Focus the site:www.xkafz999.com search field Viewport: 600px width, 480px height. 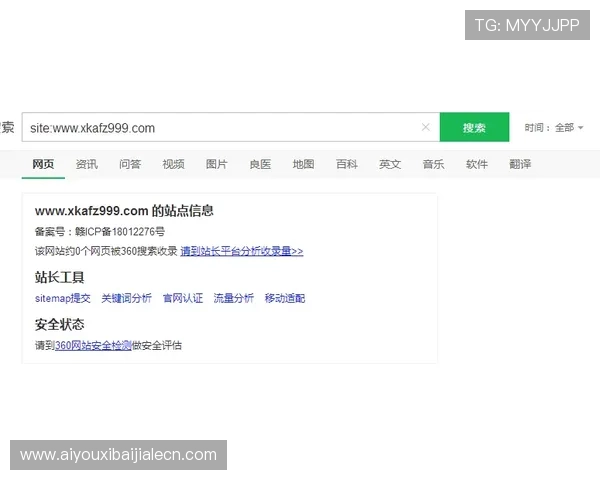(x=231, y=127)
